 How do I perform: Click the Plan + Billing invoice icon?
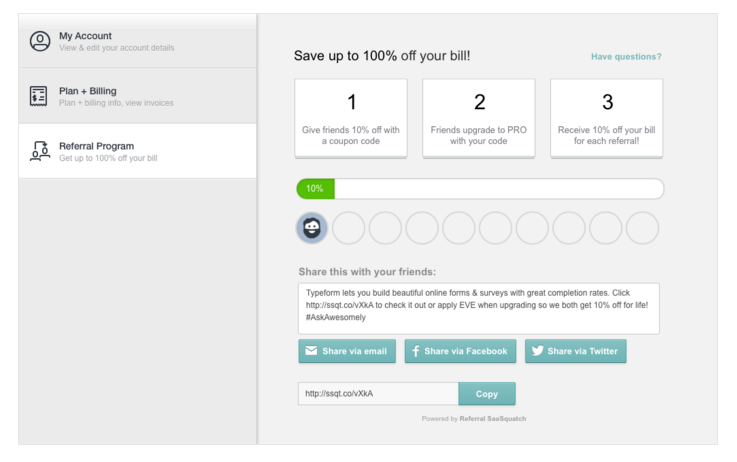click(x=38, y=96)
